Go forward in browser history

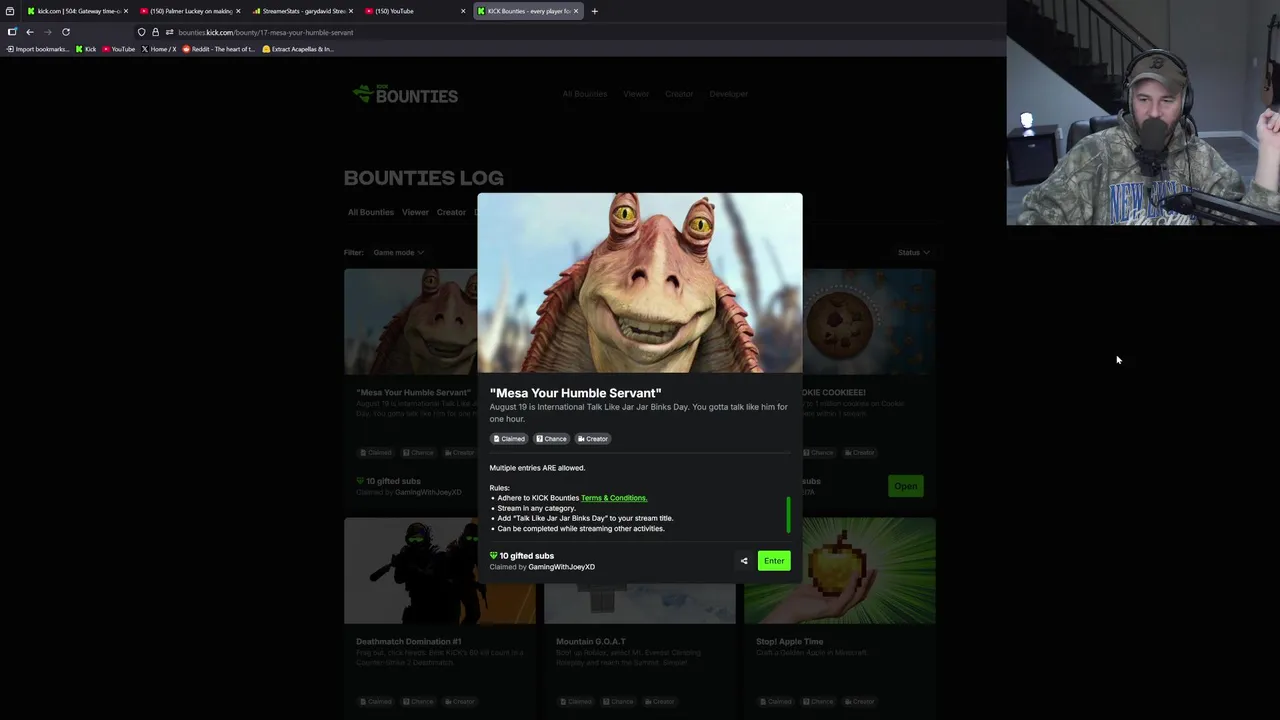tap(47, 32)
